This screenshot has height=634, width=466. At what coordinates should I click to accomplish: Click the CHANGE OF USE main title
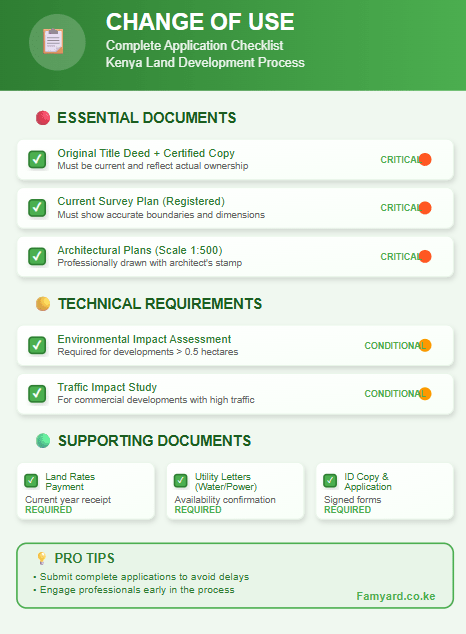(200, 22)
